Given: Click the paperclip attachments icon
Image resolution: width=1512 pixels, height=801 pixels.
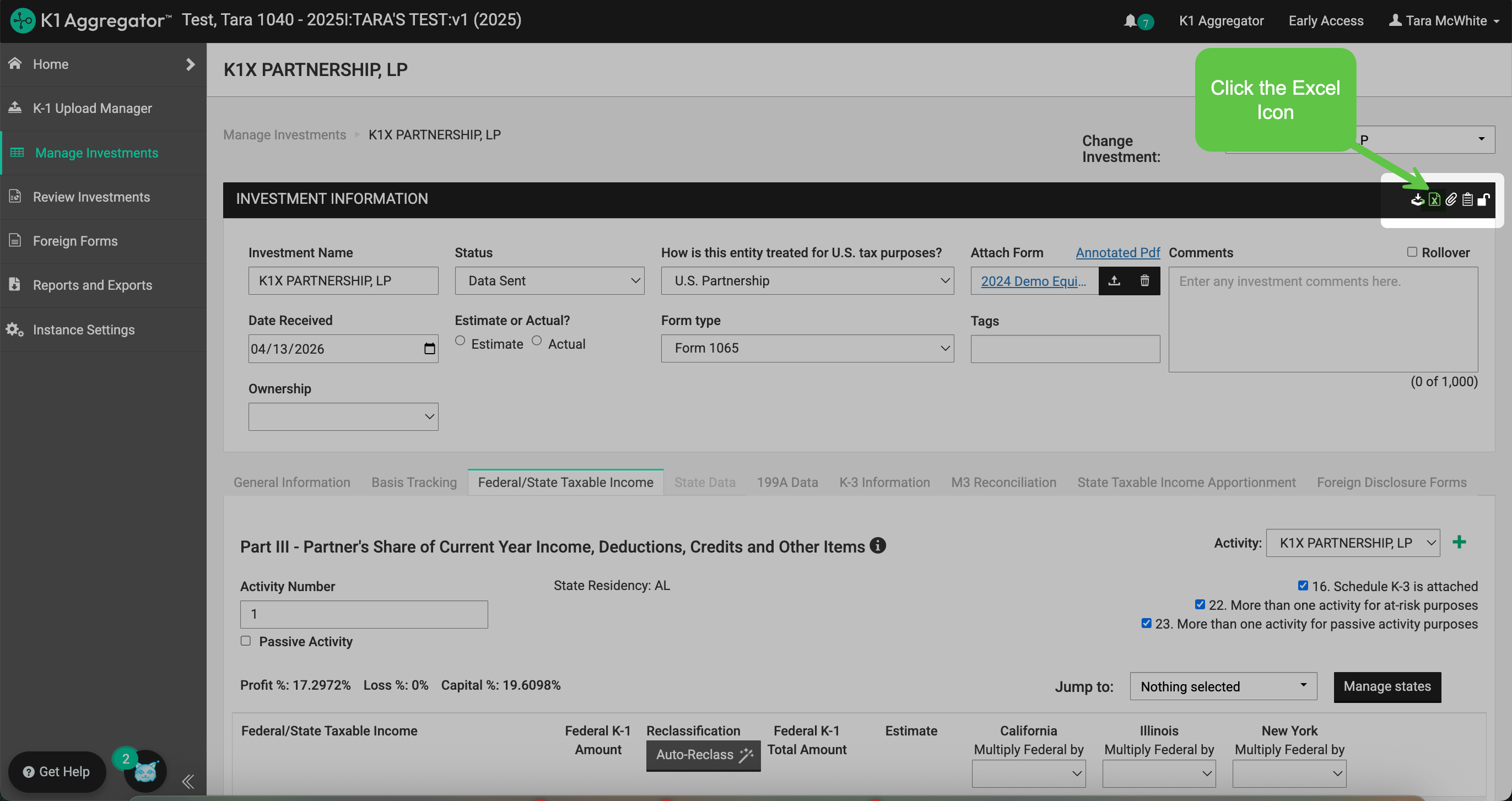Looking at the screenshot, I should [1451, 199].
